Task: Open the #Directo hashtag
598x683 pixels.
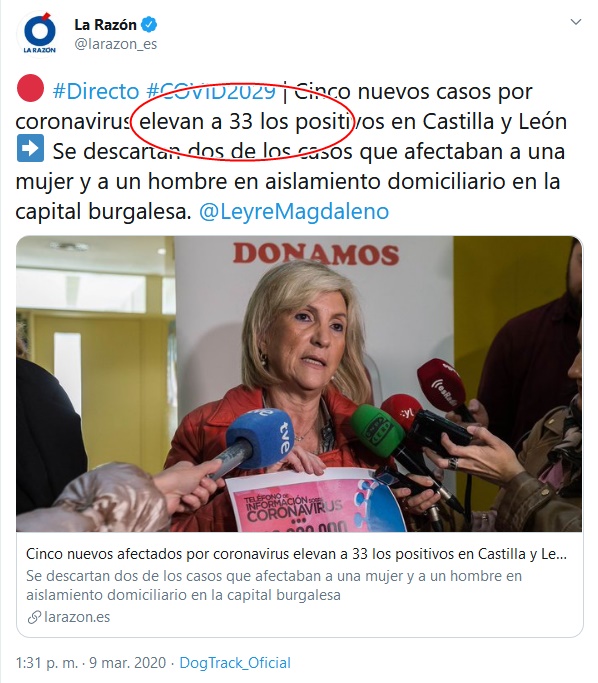Action: 95,91
